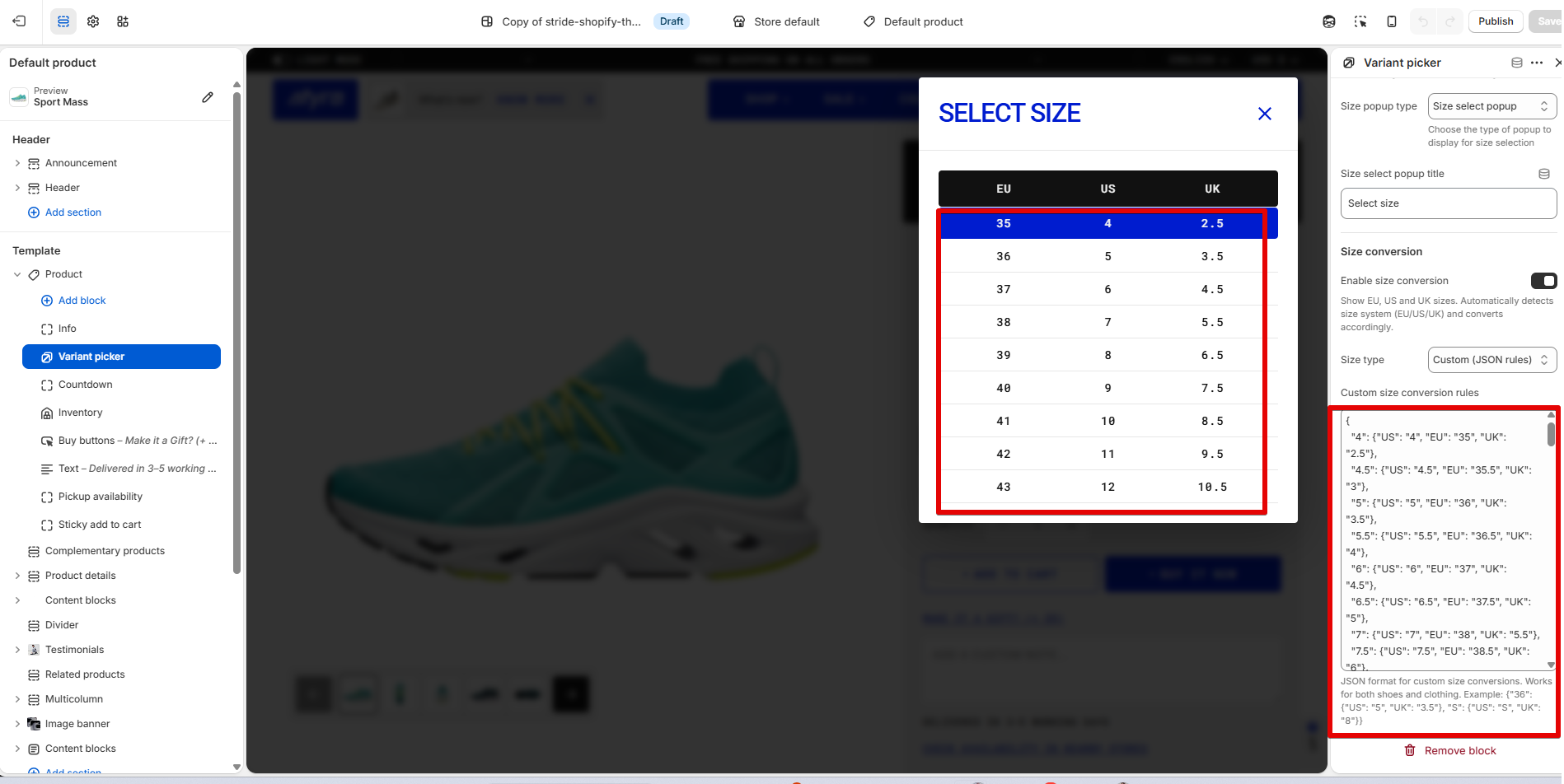This screenshot has width=1564, height=784.
Task: Close the Select Size popup
Action: point(1265,114)
